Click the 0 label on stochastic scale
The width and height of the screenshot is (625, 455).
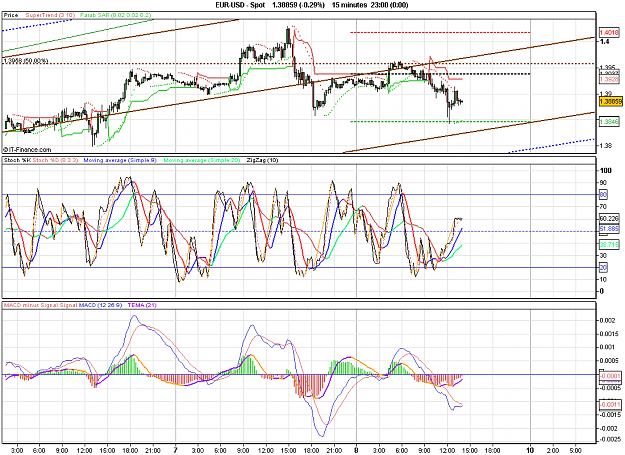tap(602, 292)
